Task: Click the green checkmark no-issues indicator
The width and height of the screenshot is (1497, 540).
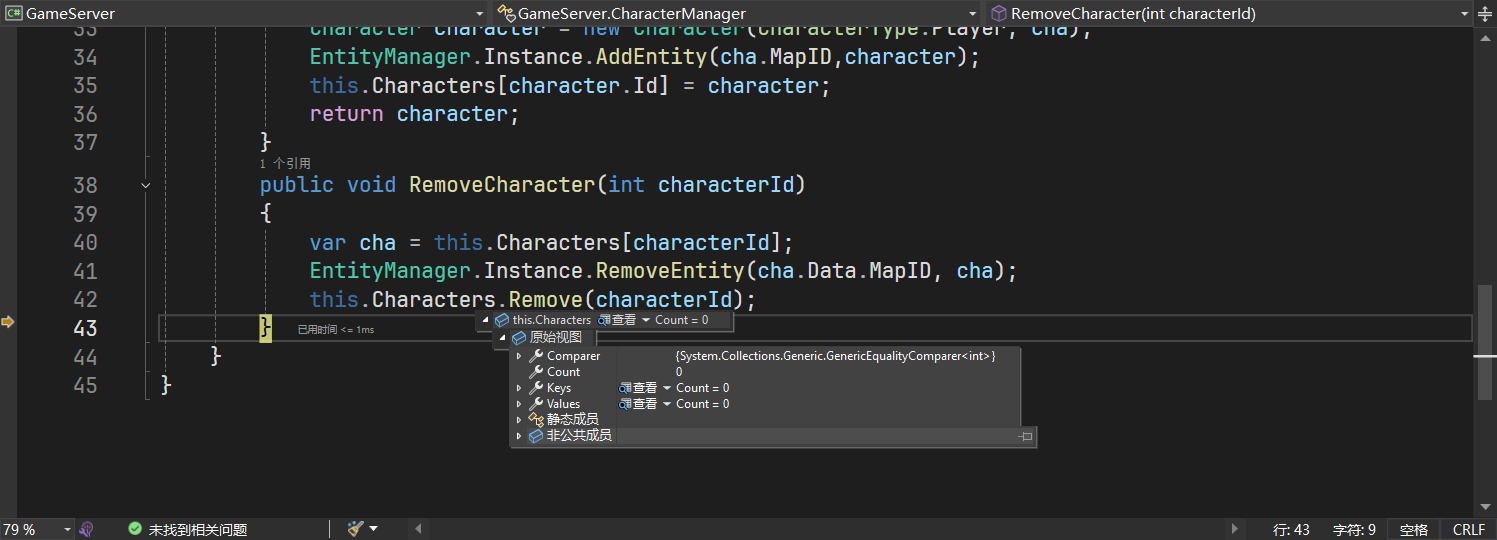Action: pyautogui.click(x=134, y=529)
